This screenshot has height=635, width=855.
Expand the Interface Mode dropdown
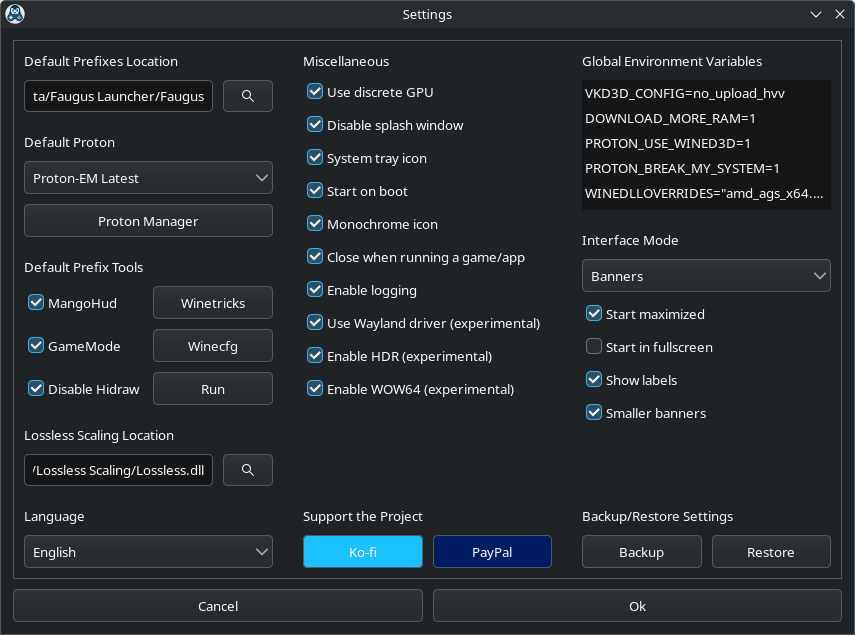pos(706,276)
